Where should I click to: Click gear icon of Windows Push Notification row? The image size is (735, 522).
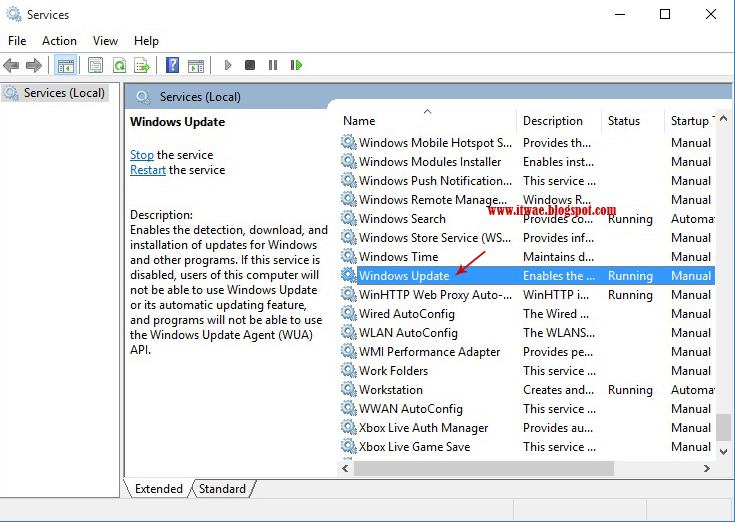[348, 180]
